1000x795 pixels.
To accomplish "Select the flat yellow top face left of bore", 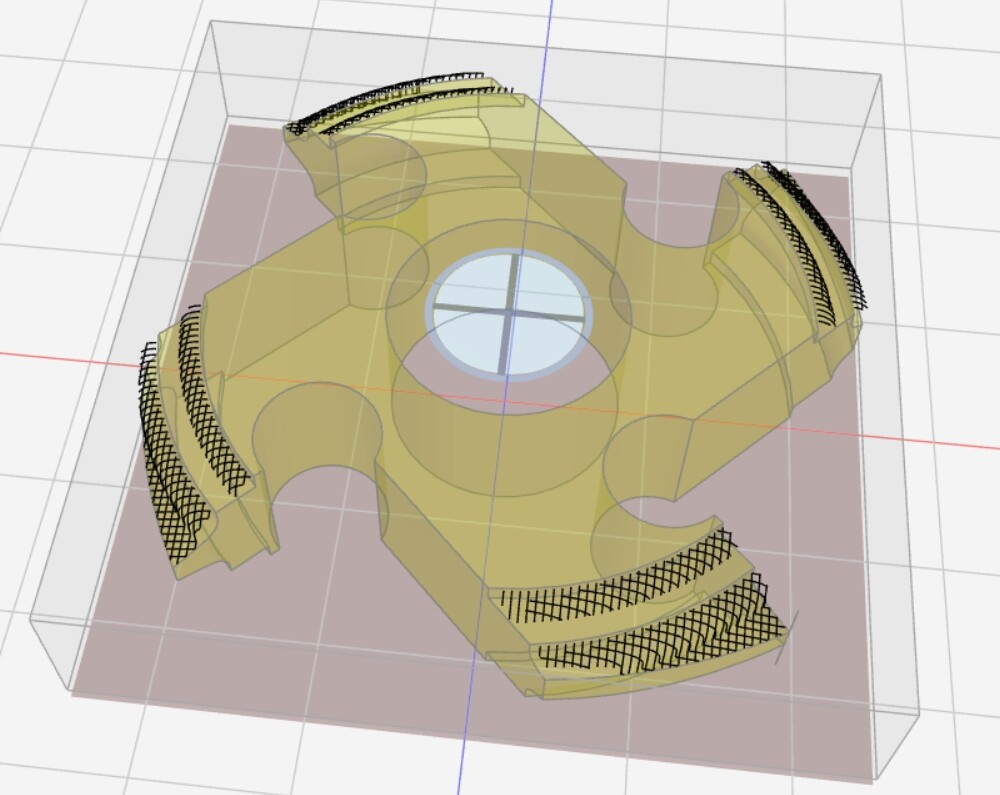I will click(x=290, y=330).
